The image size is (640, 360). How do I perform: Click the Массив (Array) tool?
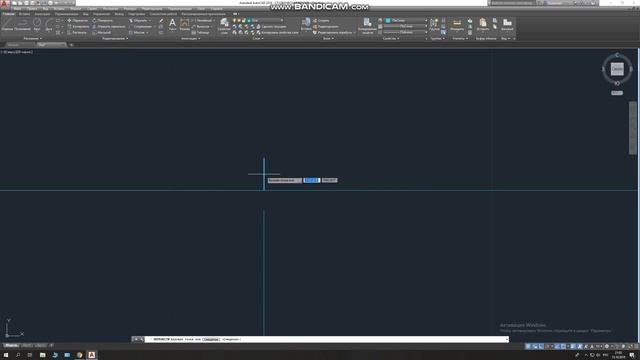[137, 33]
